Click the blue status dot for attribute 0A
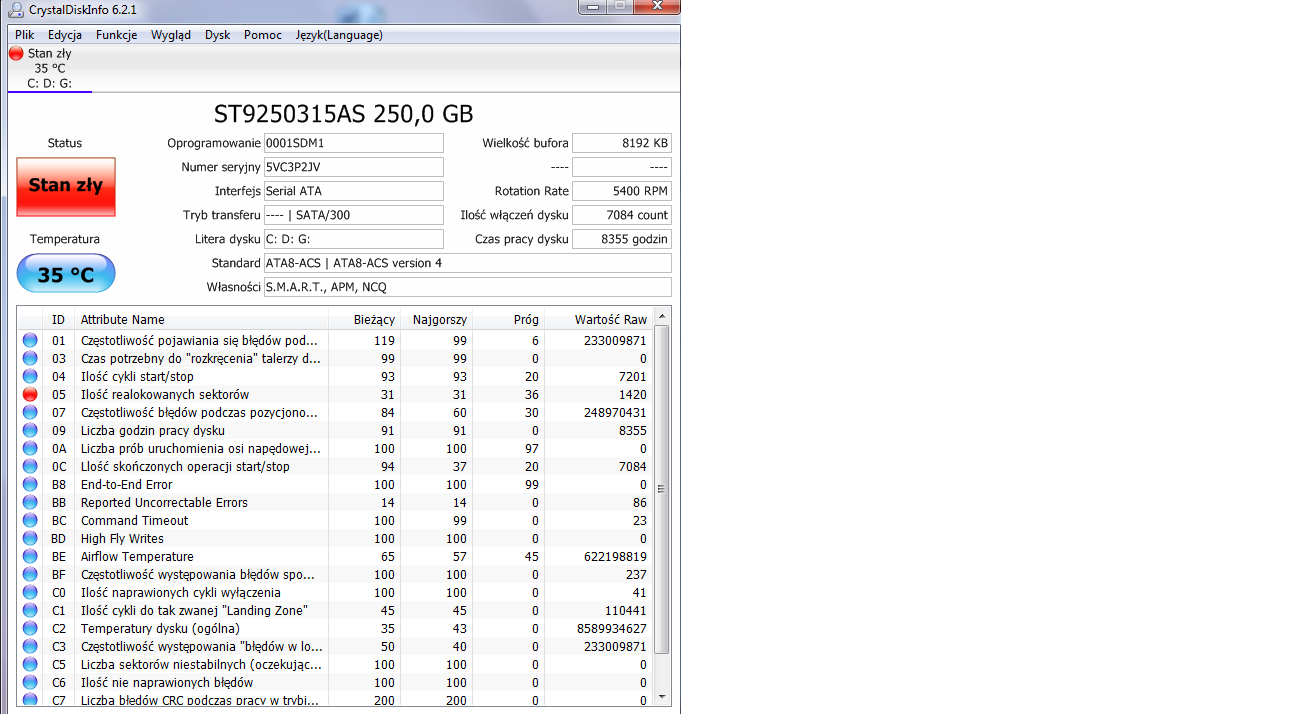The image size is (1289, 714). click(30, 449)
